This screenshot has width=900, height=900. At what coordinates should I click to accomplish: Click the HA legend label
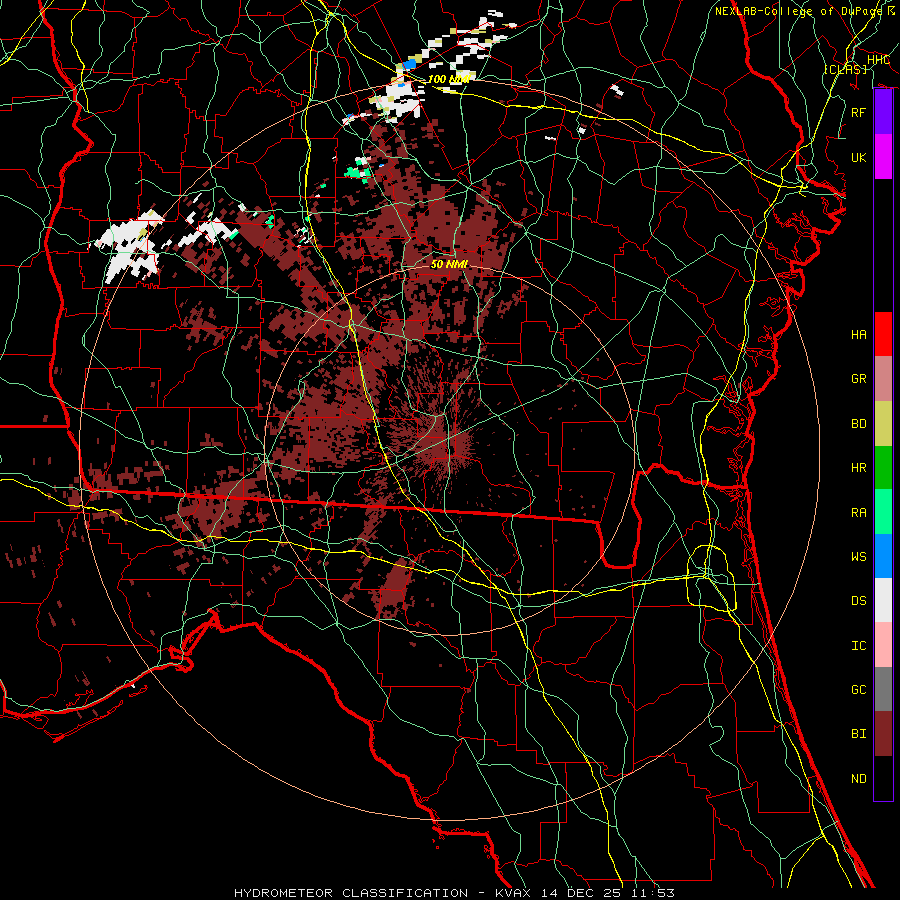[859, 334]
